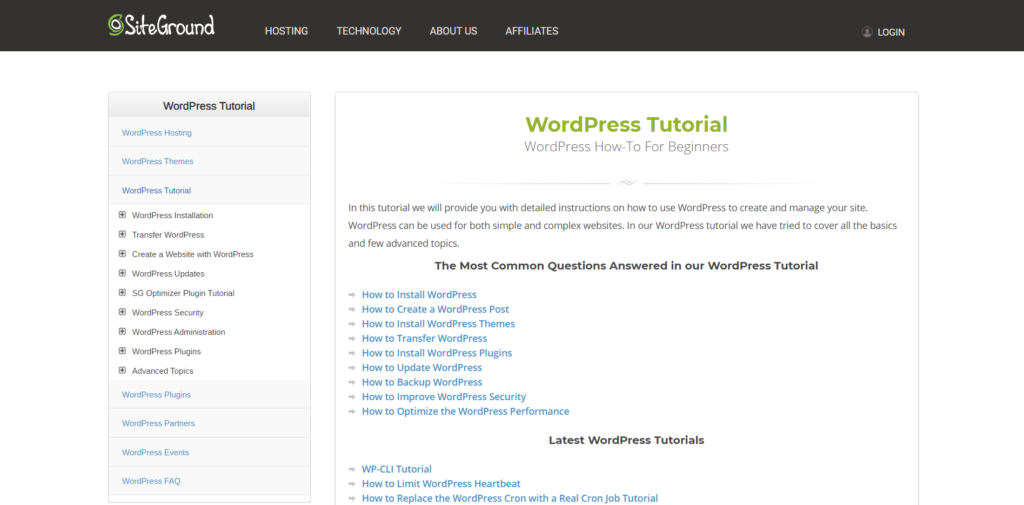The width and height of the screenshot is (1024, 505).
Task: Click the WordPress Updates tree label
Action: click(x=168, y=273)
